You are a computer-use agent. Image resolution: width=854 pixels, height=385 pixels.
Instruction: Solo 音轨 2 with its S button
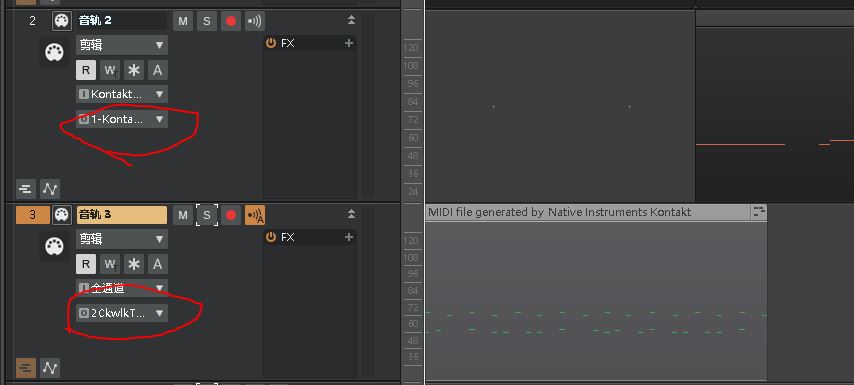click(206, 21)
